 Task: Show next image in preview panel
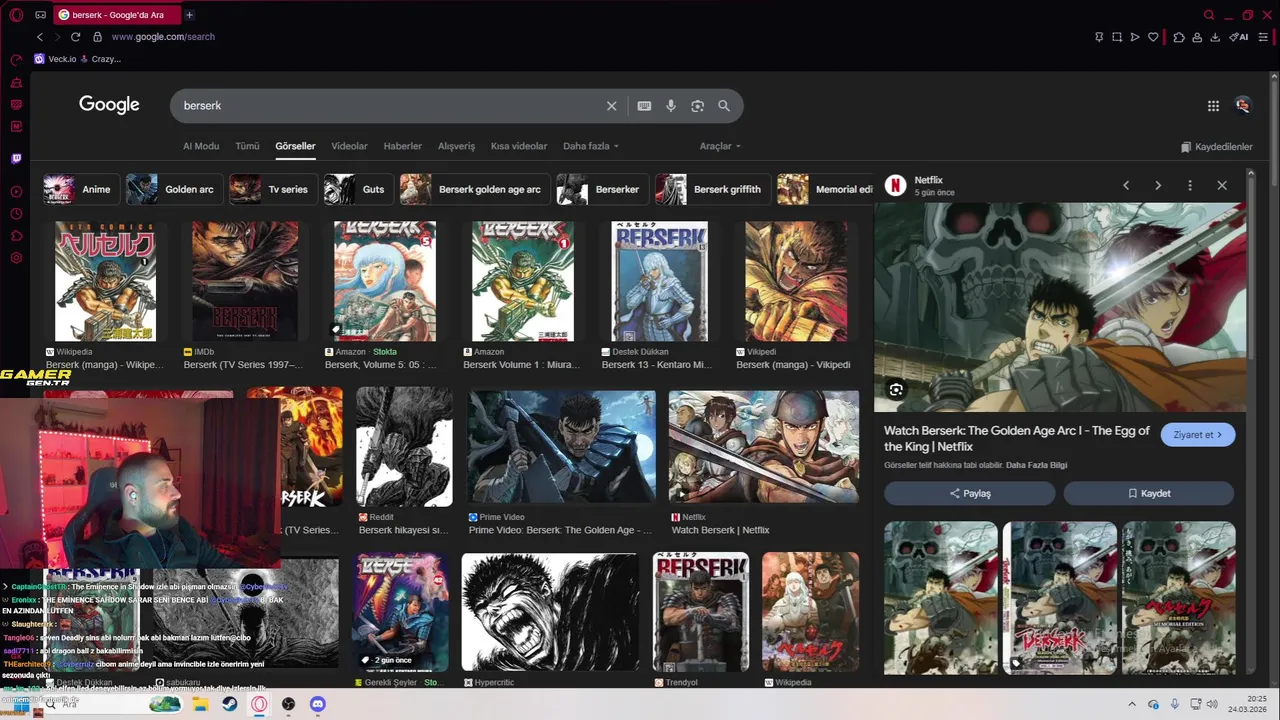[x=1158, y=185]
